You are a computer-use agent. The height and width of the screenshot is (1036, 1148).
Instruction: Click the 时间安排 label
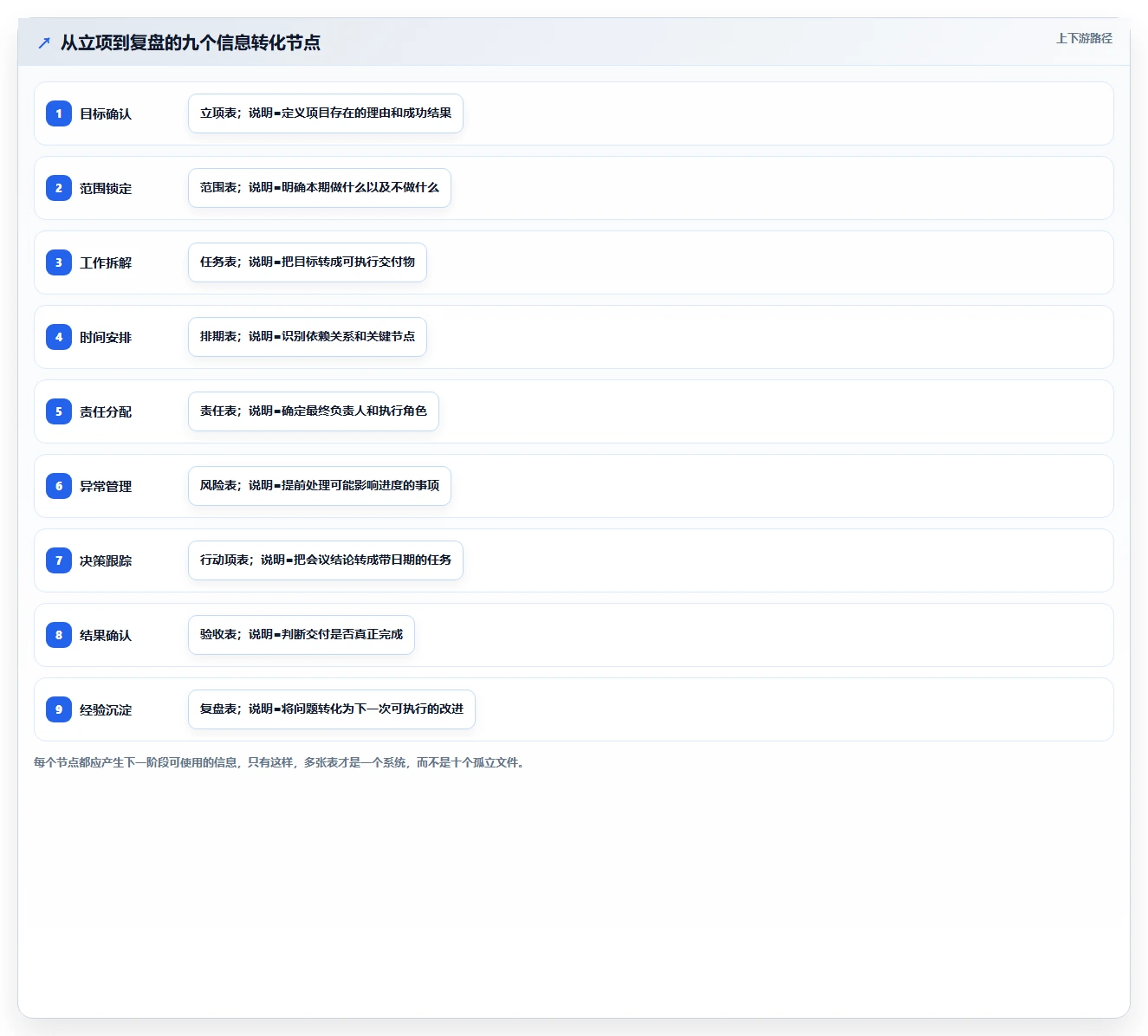106,338
